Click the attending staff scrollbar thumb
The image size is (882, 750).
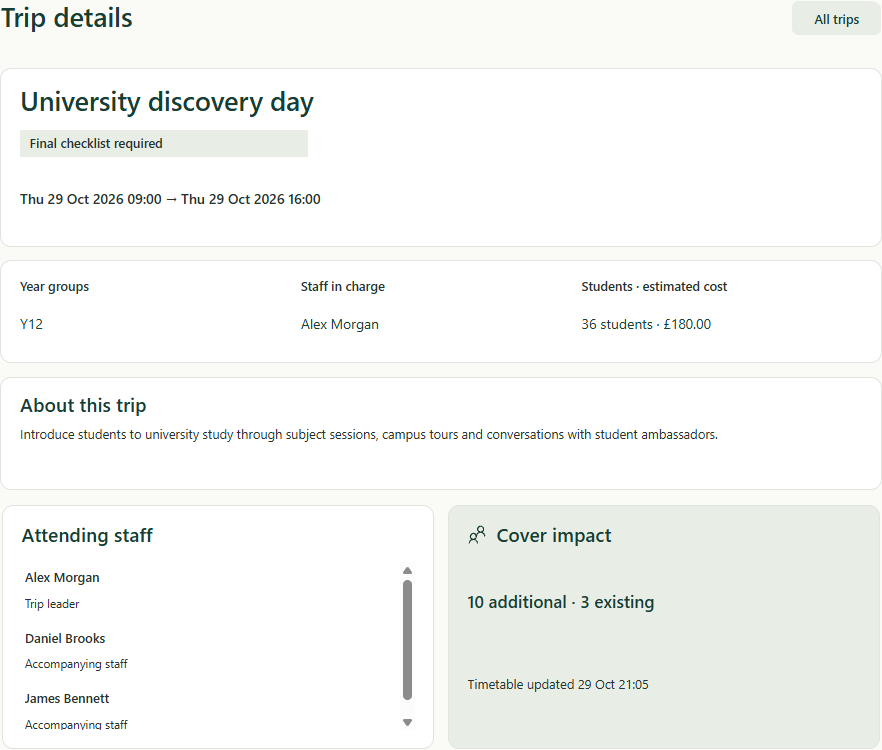coord(408,640)
